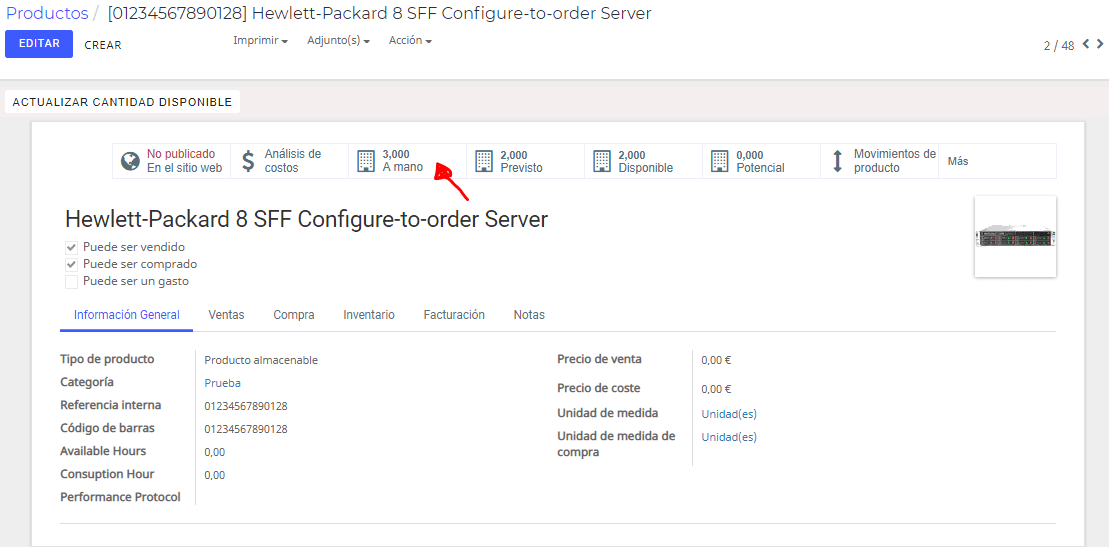Open Movimientos de producto stat button

point(879,161)
